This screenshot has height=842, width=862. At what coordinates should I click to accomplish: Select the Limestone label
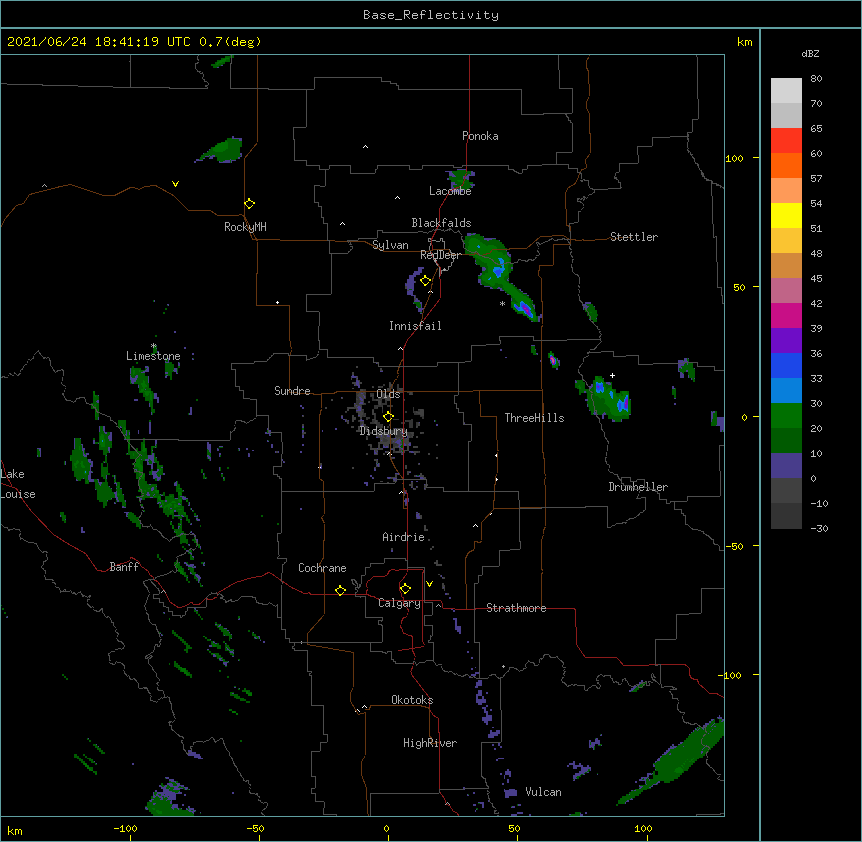click(x=153, y=356)
